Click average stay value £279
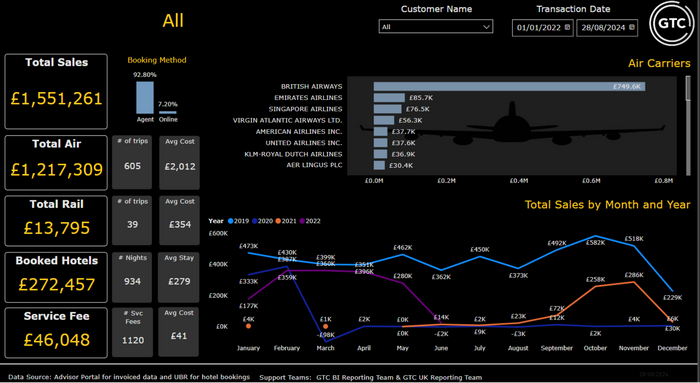Viewport: 700px width, 383px height. (179, 281)
